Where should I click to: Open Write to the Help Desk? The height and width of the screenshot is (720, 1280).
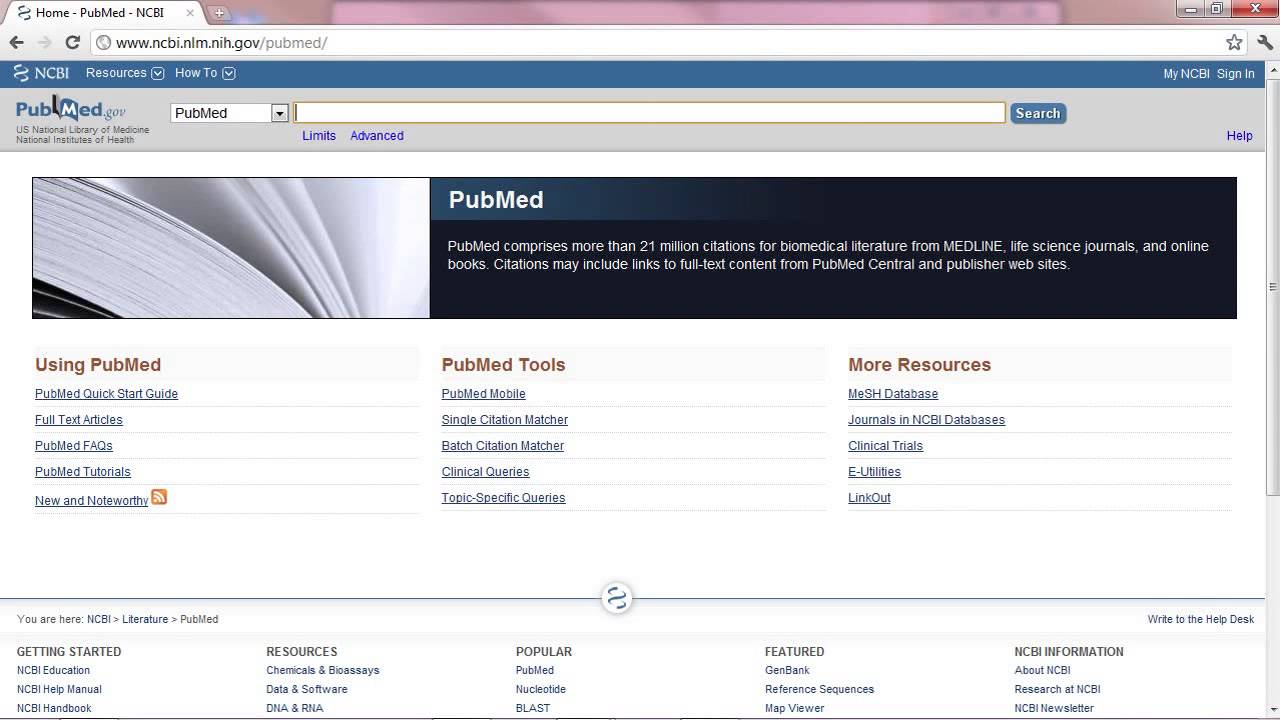[1201, 619]
